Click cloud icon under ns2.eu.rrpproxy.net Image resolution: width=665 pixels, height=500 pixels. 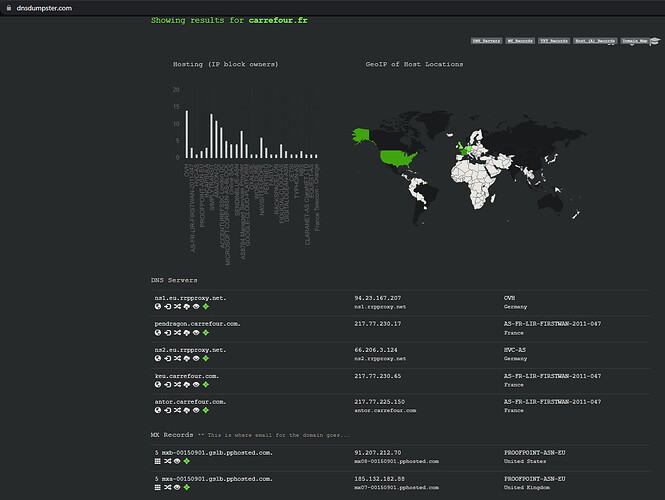pyautogui.click(x=187, y=358)
